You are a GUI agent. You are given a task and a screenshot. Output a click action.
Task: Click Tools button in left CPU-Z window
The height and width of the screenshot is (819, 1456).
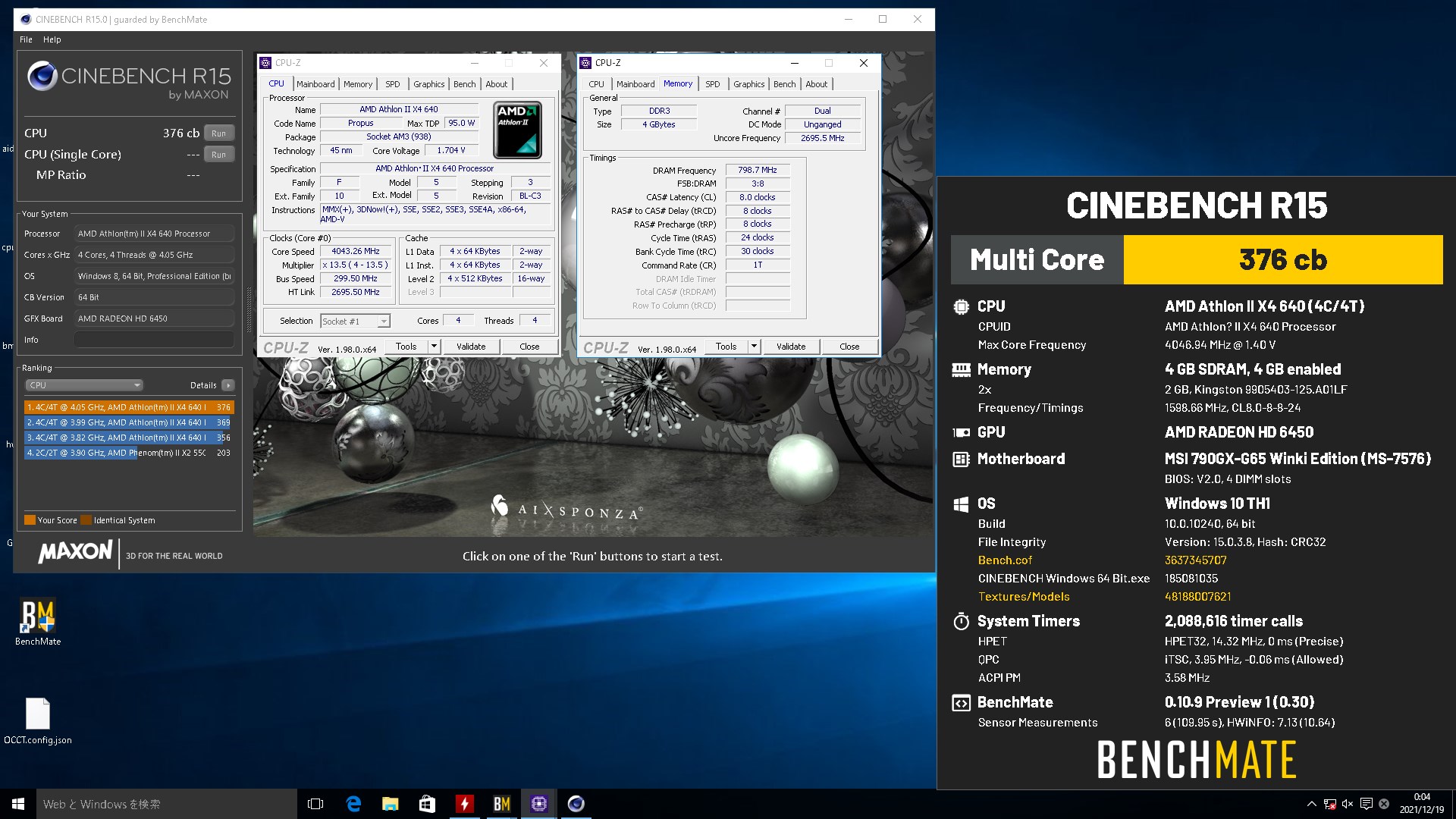click(x=406, y=347)
